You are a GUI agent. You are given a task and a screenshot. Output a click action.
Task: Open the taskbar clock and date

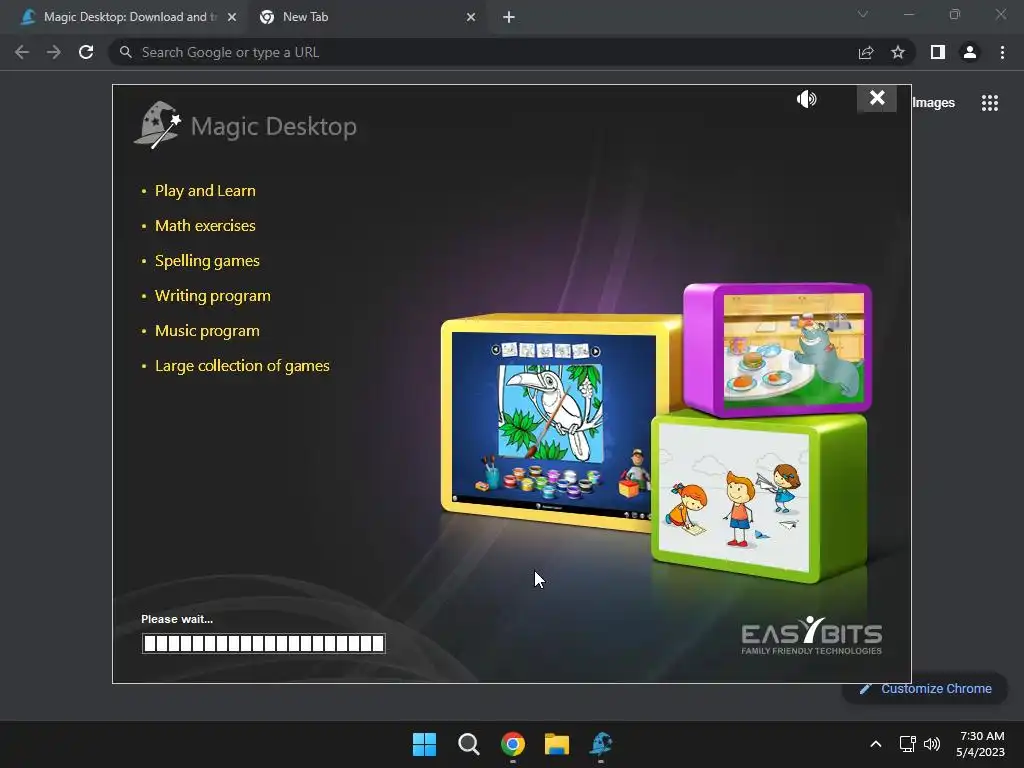(981, 744)
